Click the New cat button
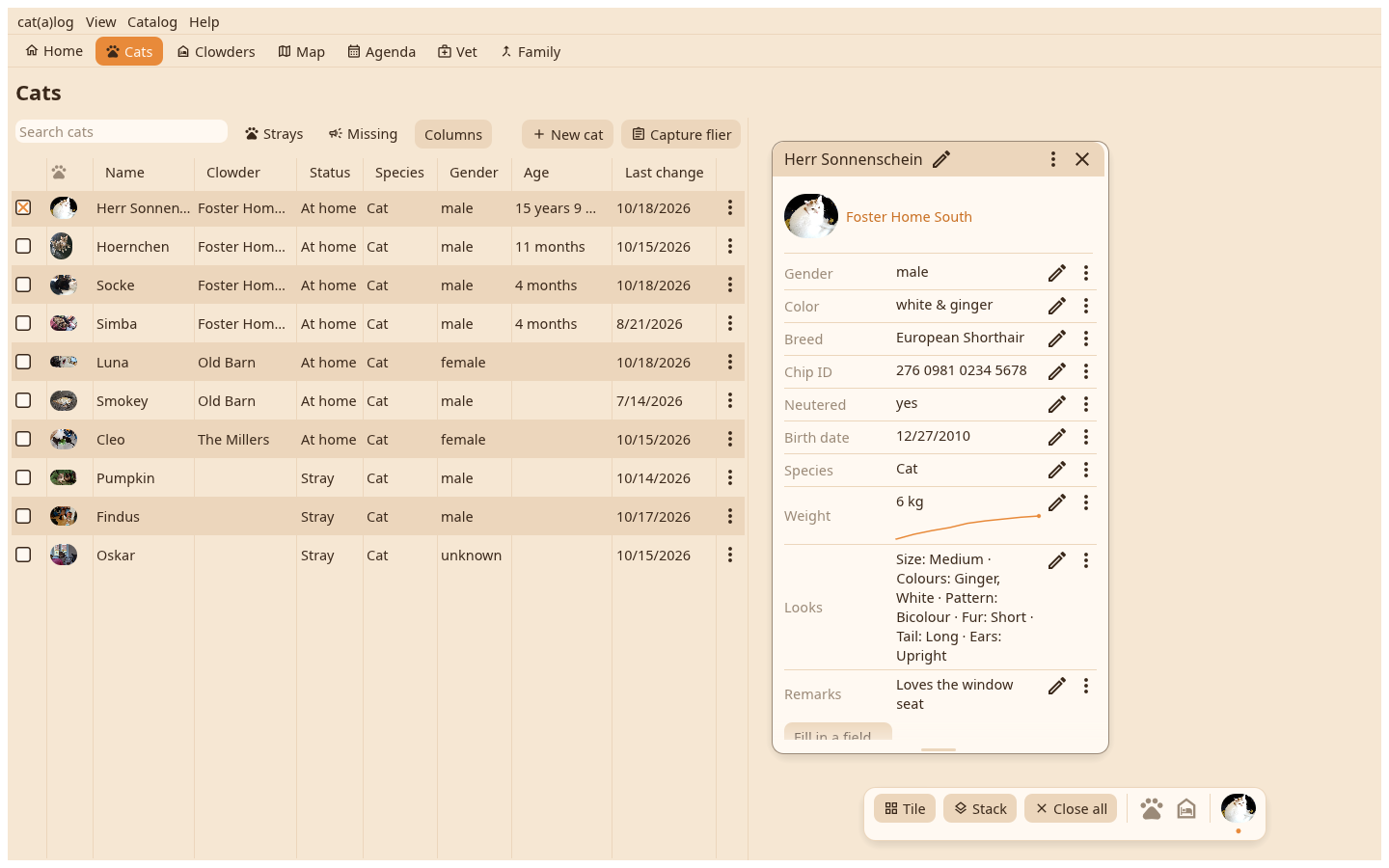Viewport: 1389px width, 868px height. point(568,134)
